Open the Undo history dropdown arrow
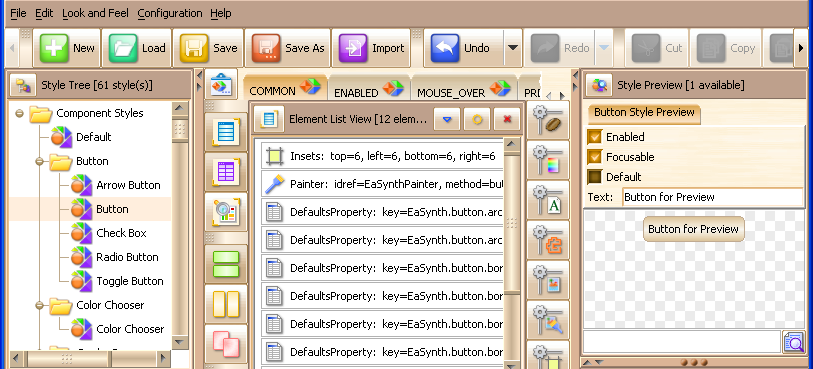The width and height of the screenshot is (813, 369). click(512, 48)
